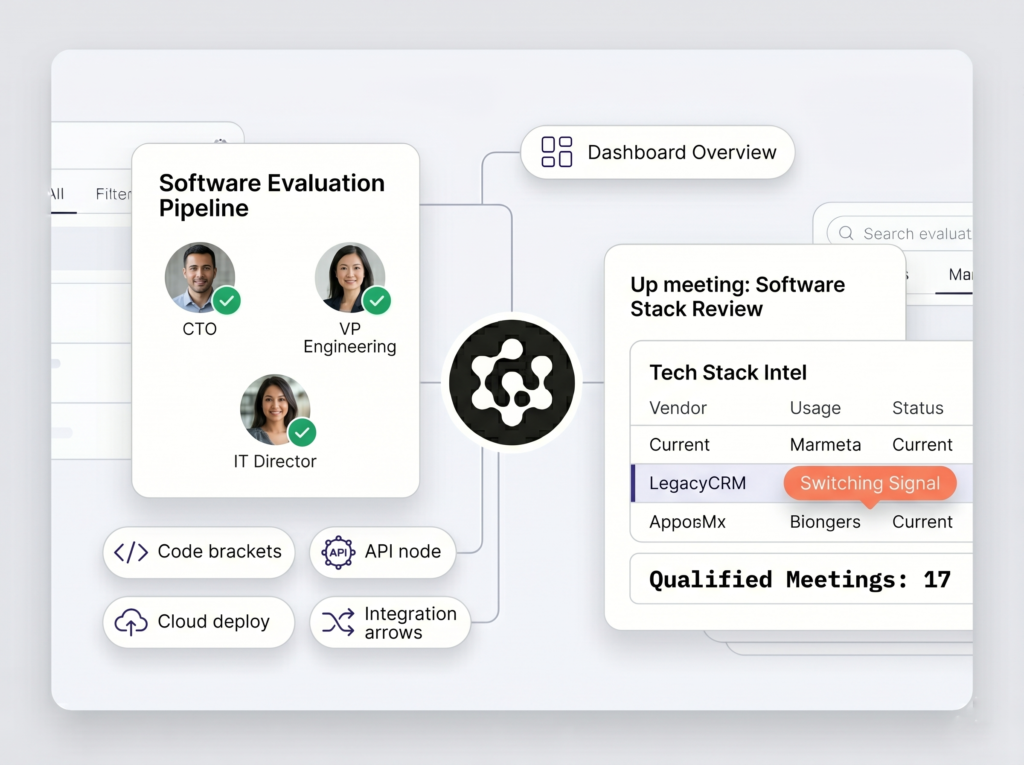The image size is (1024, 765).
Task: Click the Integration arrows chip label
Action: click(410, 623)
